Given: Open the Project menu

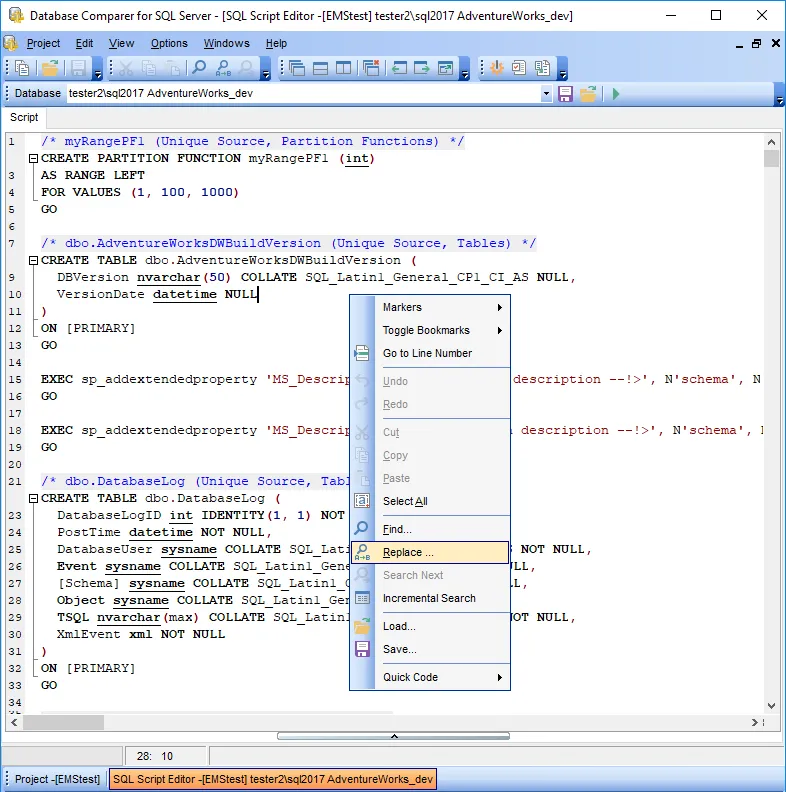Looking at the screenshot, I should pos(43,43).
